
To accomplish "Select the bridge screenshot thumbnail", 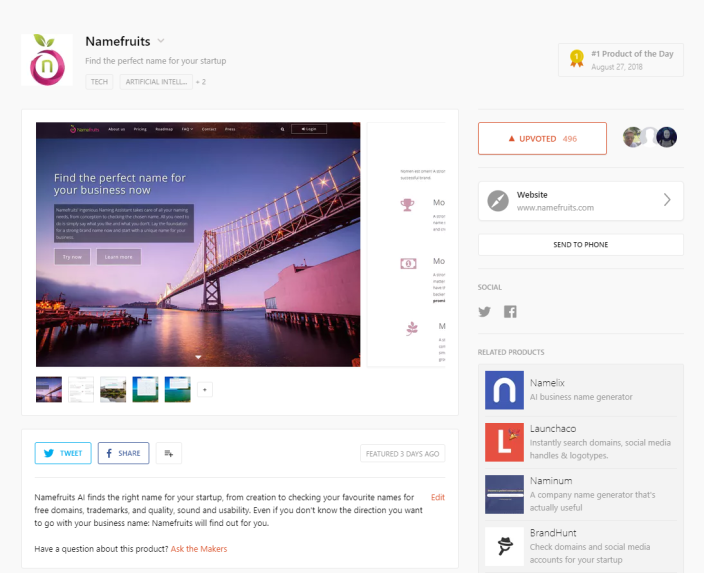I will (49, 389).
